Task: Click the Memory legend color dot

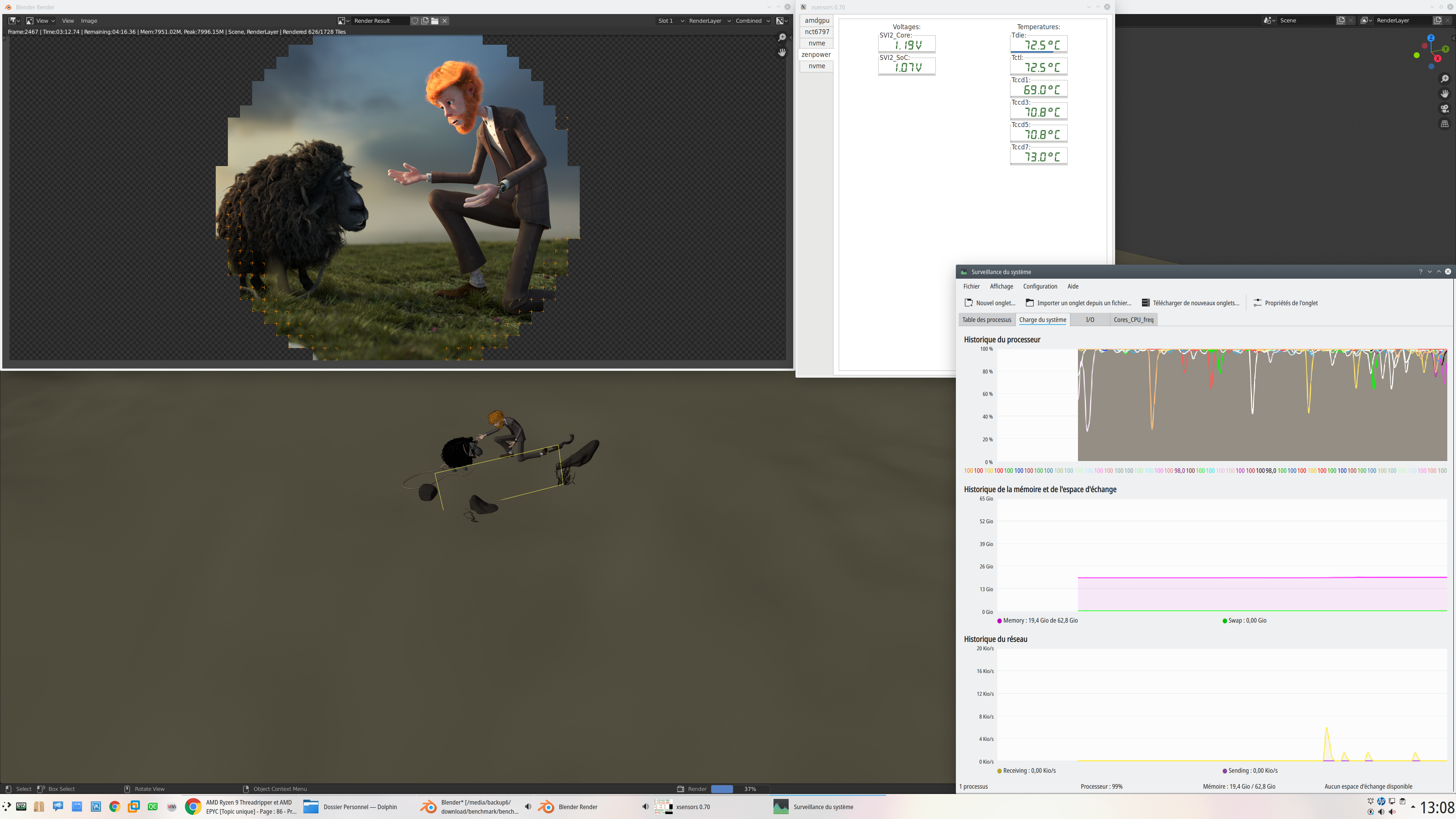Action: click(x=999, y=621)
